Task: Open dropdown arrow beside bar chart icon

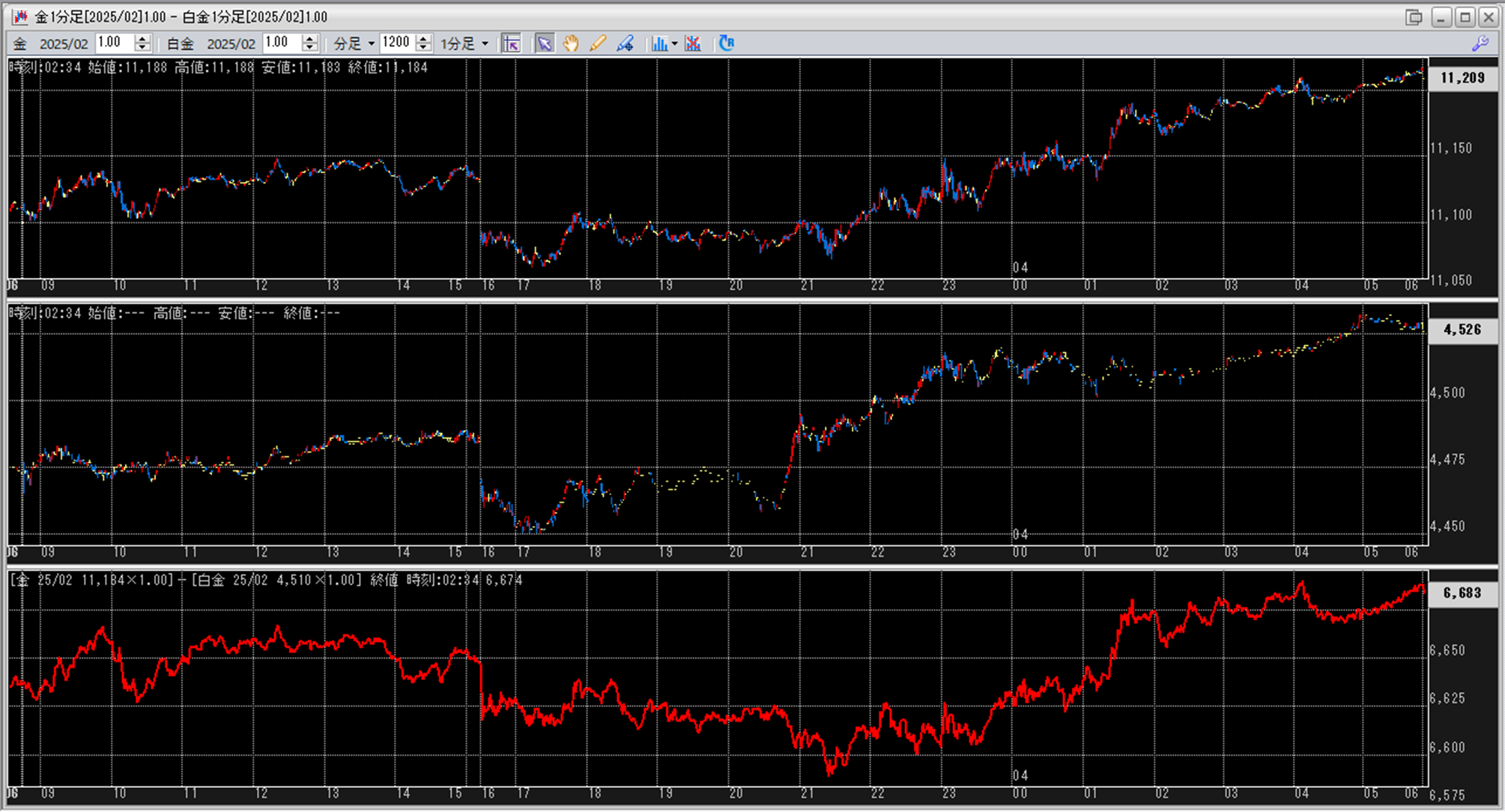Action: tap(675, 43)
